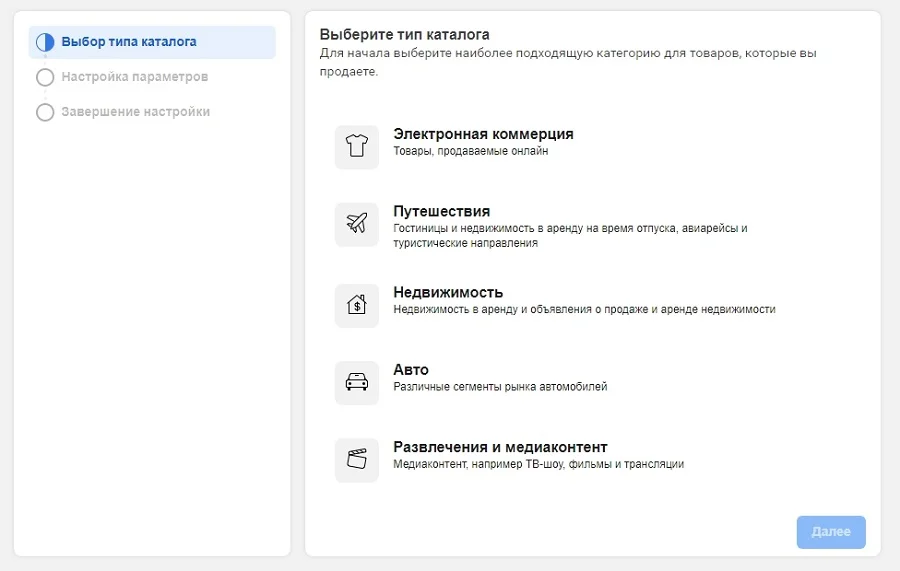Viewport: 900px width, 571px height.
Task: Click the airplane icon for Путешествия
Action: coord(357,224)
